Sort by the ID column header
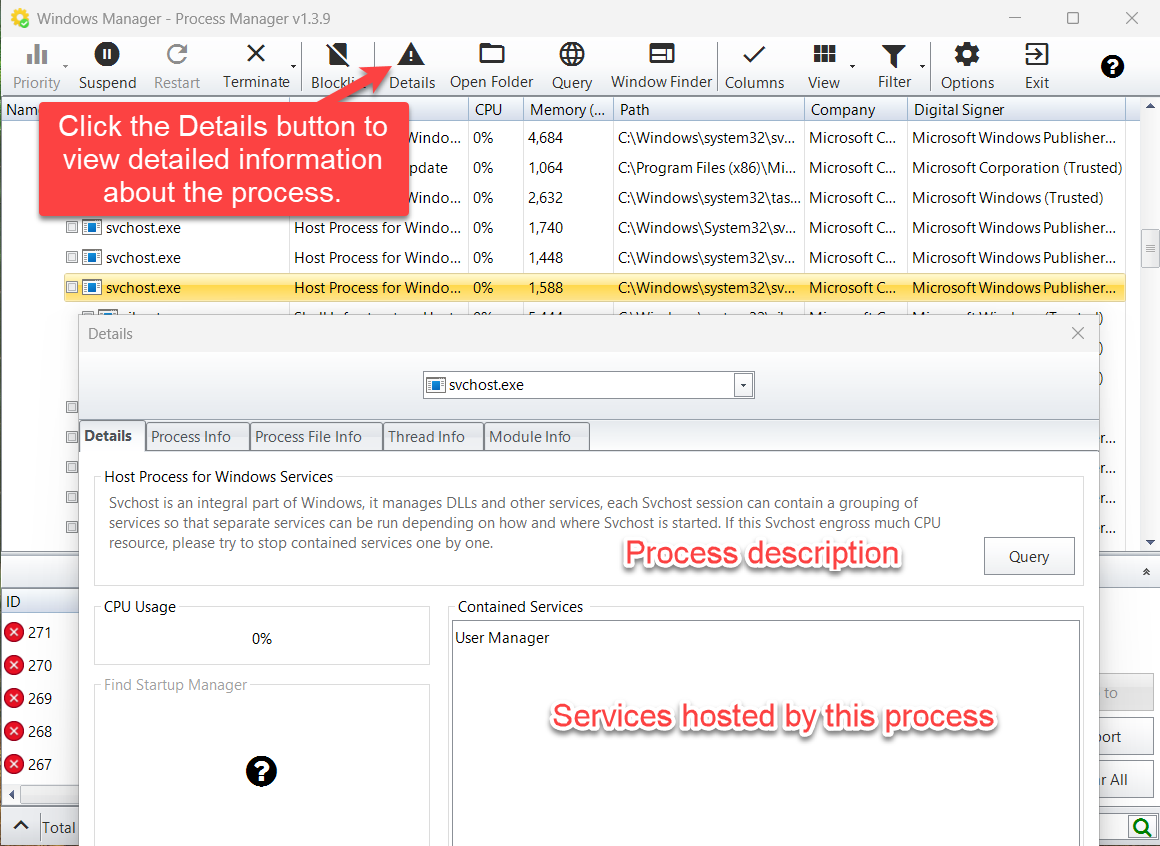The image size is (1160, 846). (40, 601)
